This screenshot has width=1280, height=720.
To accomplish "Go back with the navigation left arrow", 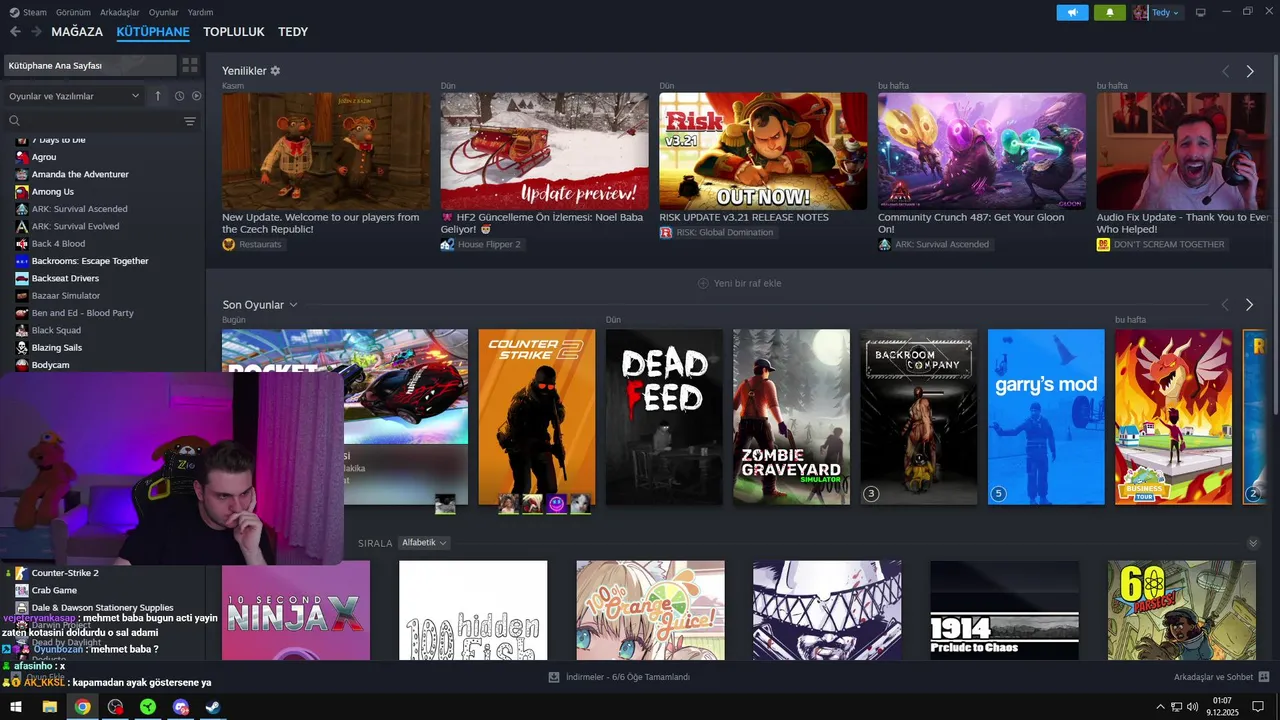I will (15, 32).
